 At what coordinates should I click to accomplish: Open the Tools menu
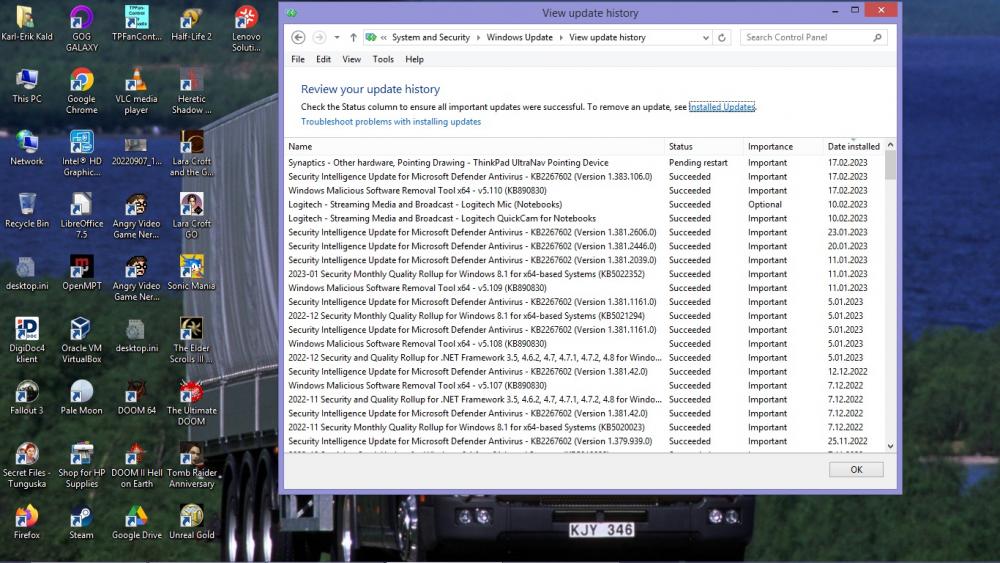click(383, 60)
